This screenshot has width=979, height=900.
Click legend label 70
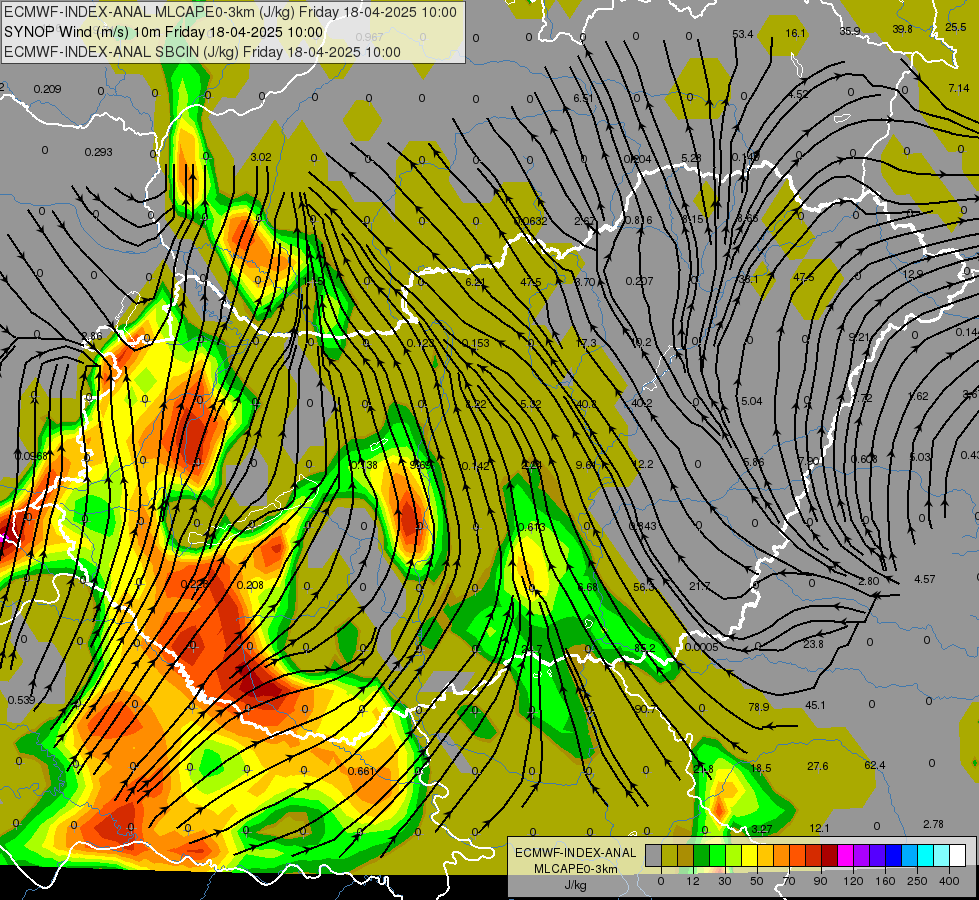[789, 881]
